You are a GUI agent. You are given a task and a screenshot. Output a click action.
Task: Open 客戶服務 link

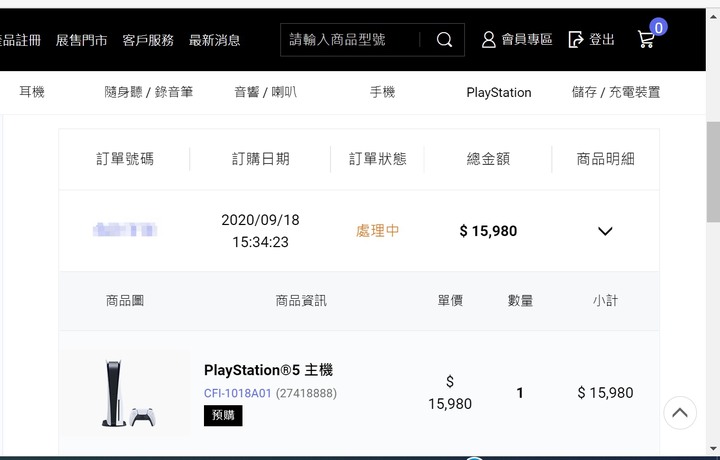148,40
